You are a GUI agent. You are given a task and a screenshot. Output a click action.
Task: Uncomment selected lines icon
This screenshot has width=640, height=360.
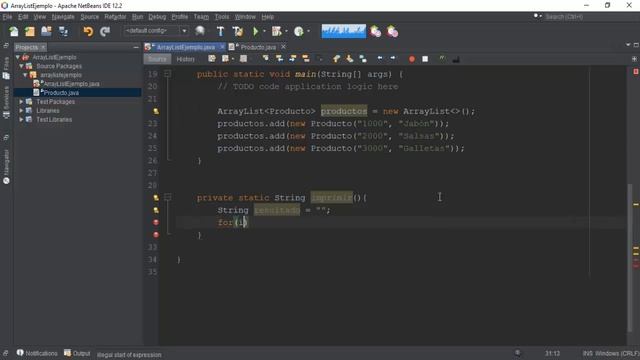pos(456,59)
